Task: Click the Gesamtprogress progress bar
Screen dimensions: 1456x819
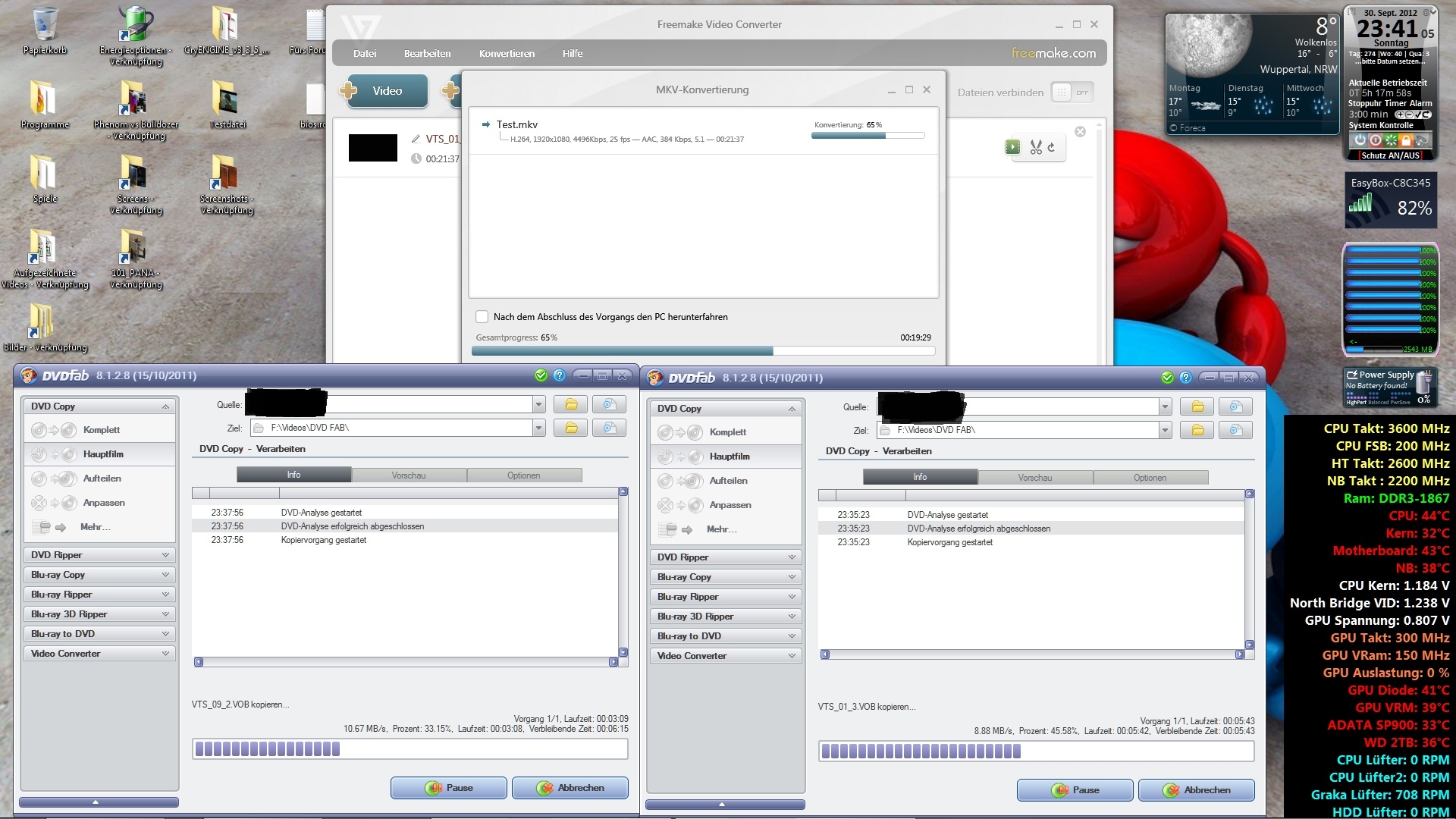Action: [x=703, y=351]
